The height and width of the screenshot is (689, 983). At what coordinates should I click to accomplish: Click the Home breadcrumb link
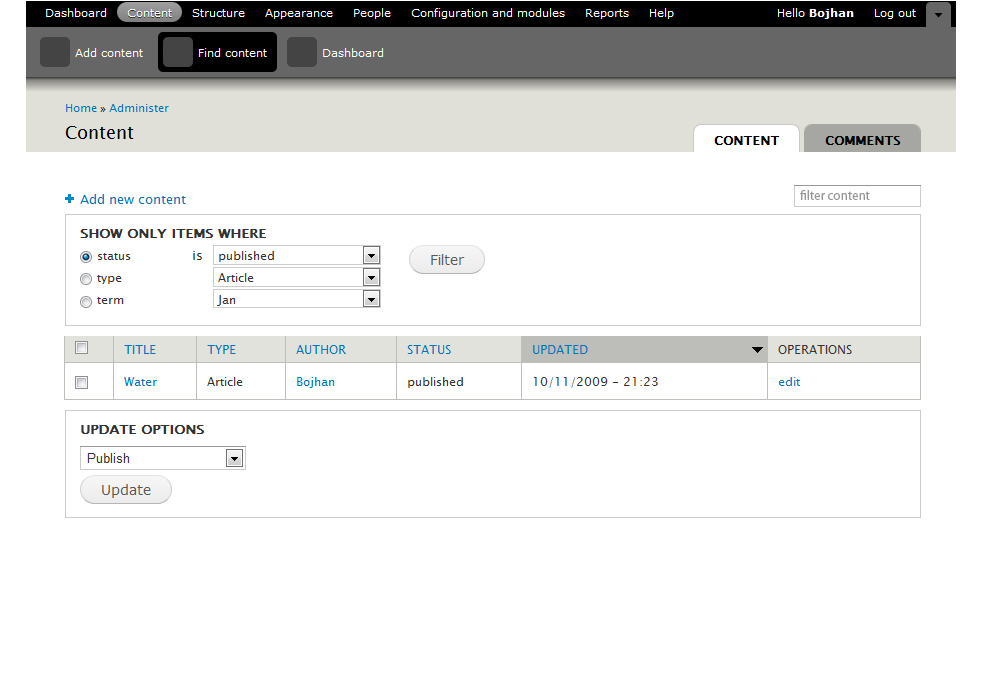pos(81,108)
